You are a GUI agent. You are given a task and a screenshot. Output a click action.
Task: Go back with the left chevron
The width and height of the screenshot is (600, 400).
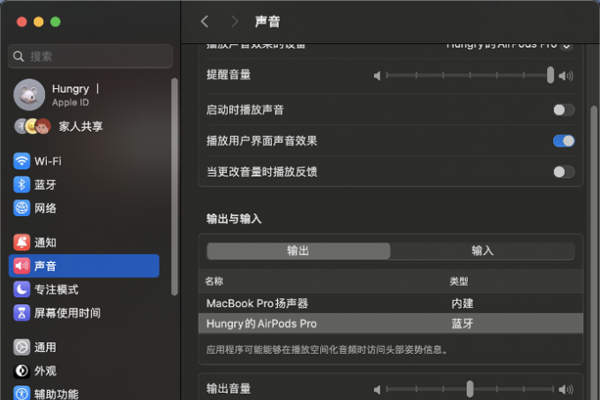point(205,21)
